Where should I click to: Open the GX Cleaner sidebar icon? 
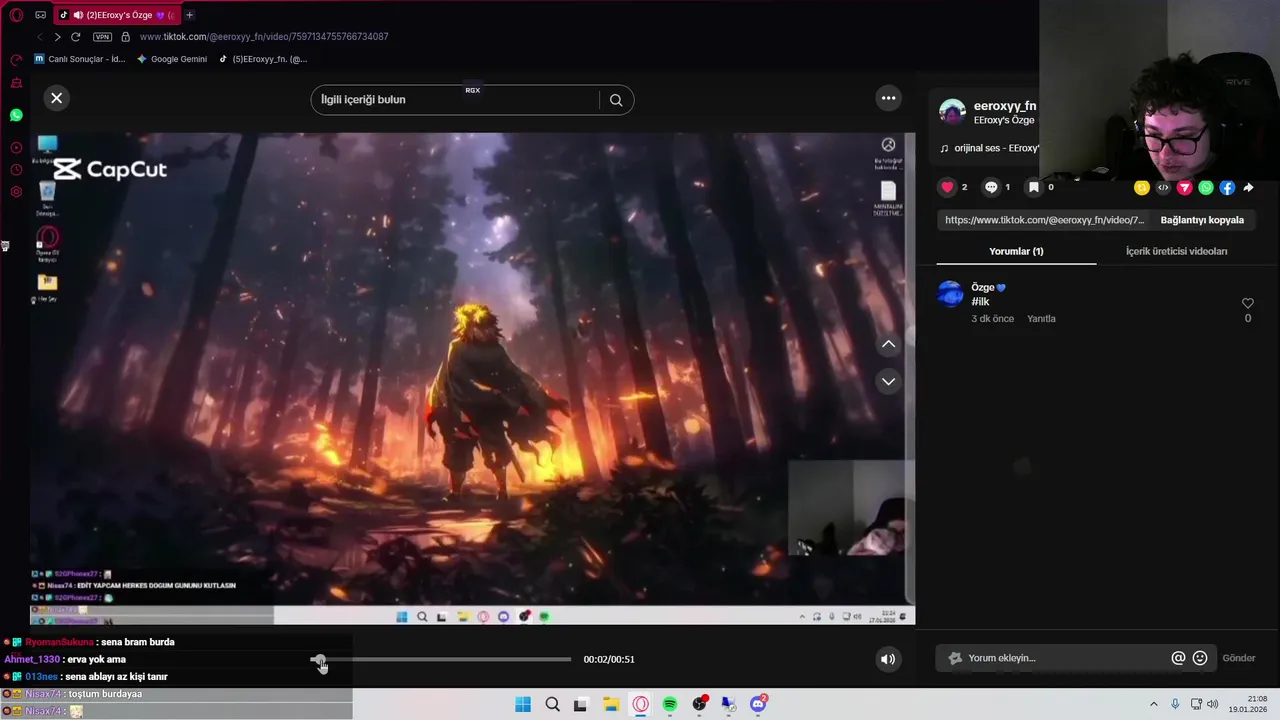tap(16, 83)
